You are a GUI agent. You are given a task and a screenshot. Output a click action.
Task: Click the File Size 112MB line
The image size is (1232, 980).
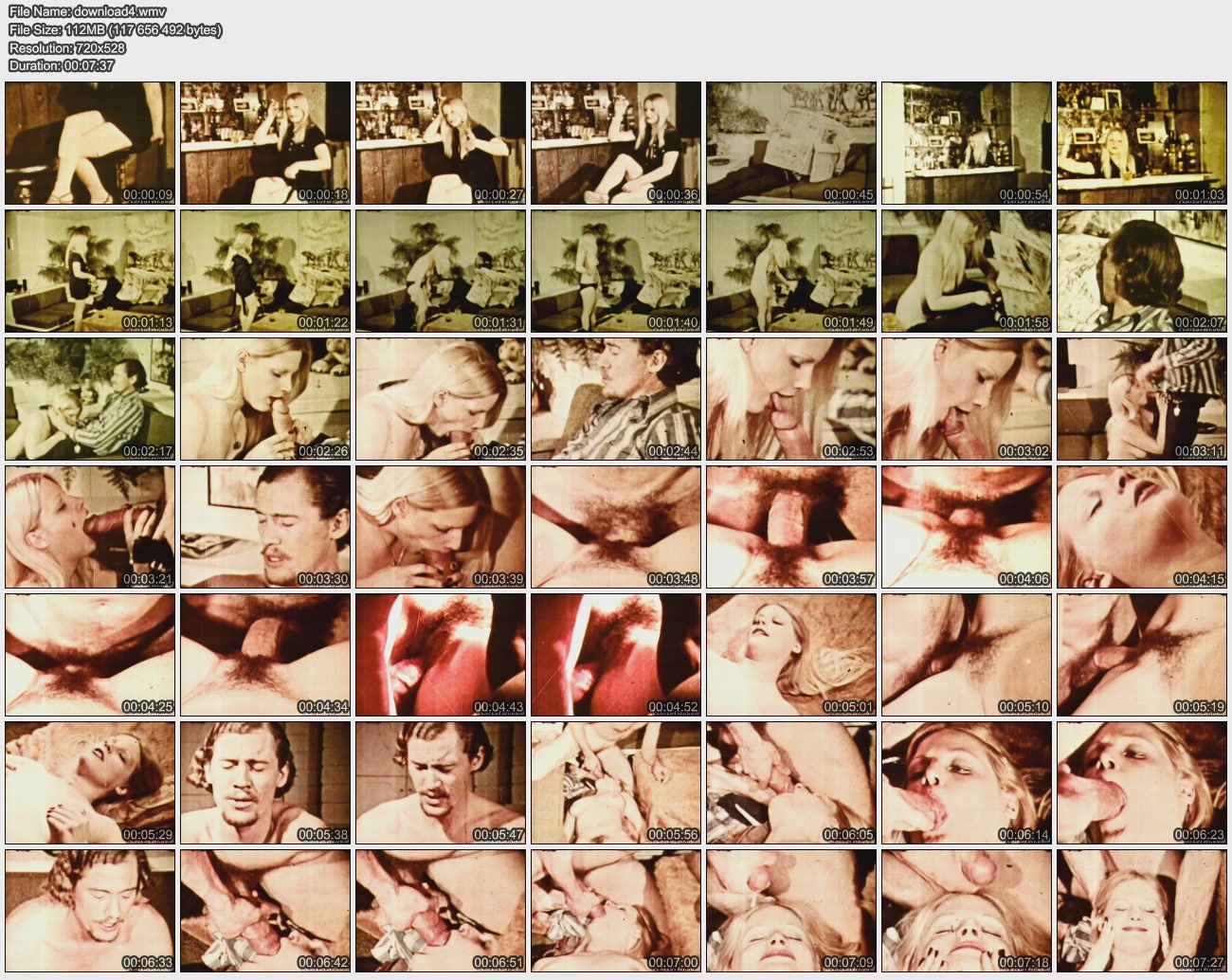pos(115,29)
